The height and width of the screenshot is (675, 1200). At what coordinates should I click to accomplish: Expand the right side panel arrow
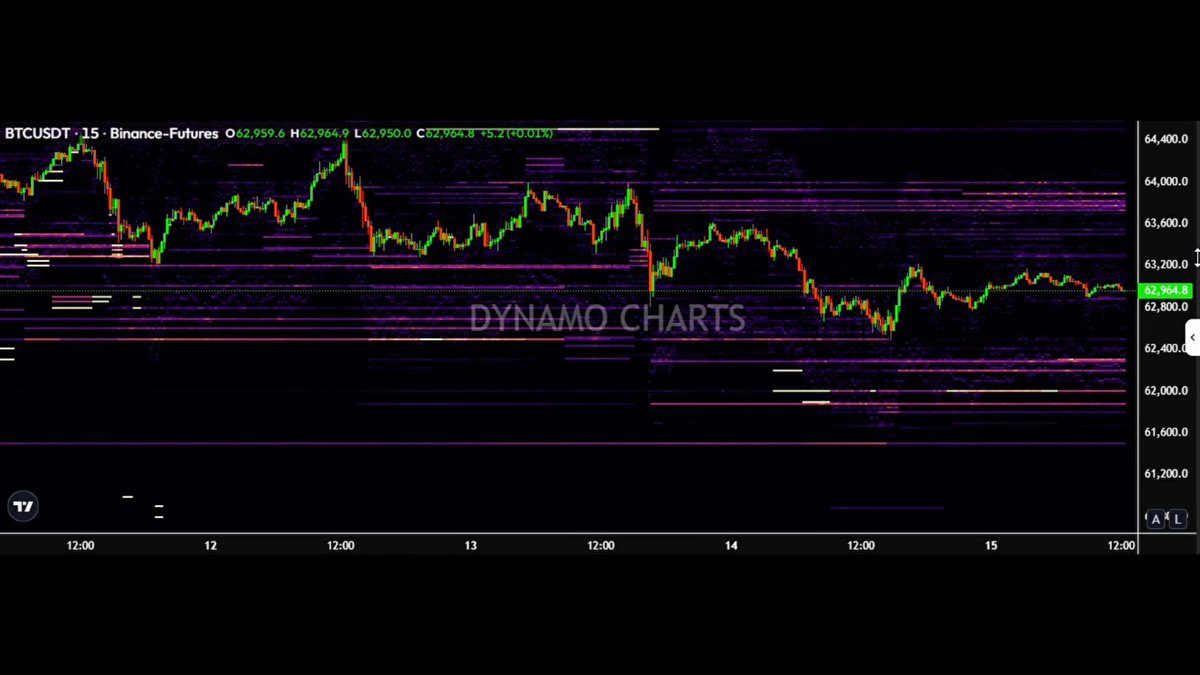(1193, 338)
